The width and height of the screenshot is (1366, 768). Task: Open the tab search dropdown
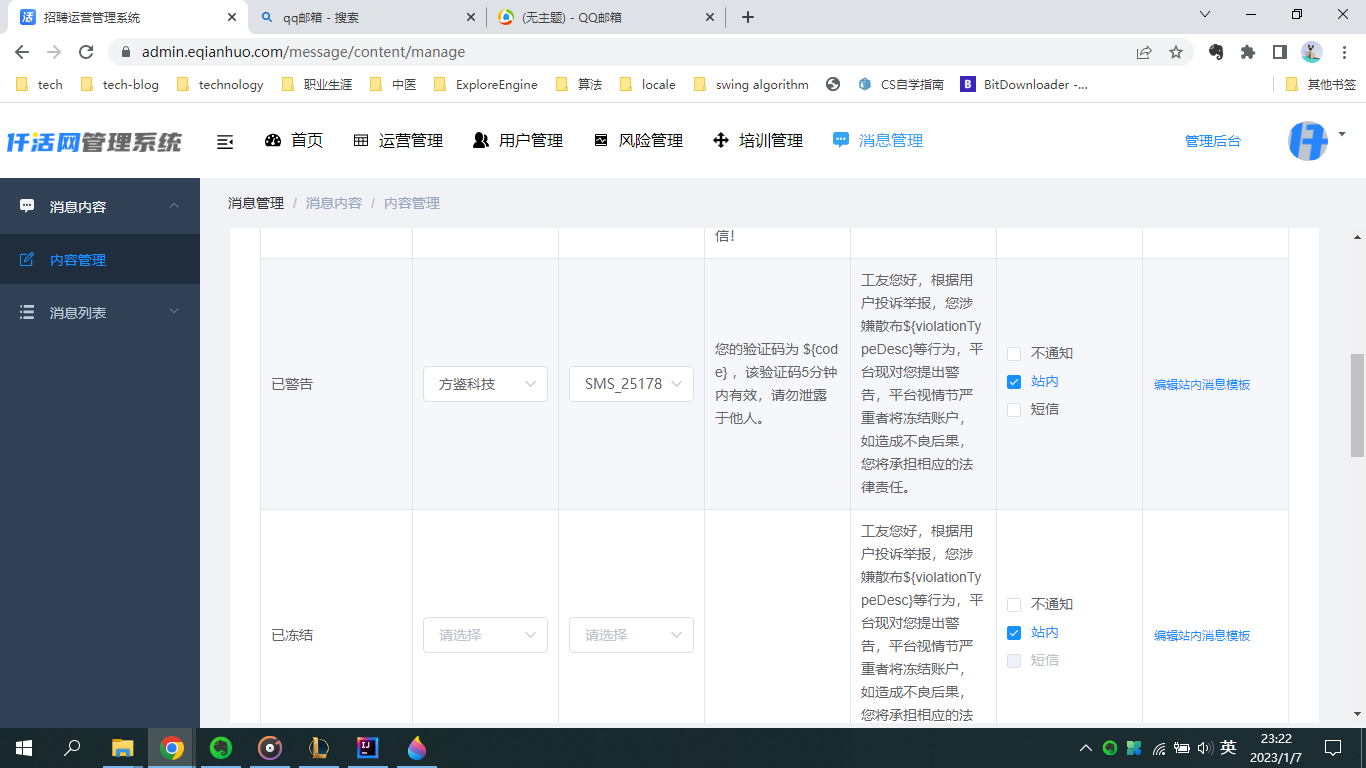click(x=1204, y=15)
